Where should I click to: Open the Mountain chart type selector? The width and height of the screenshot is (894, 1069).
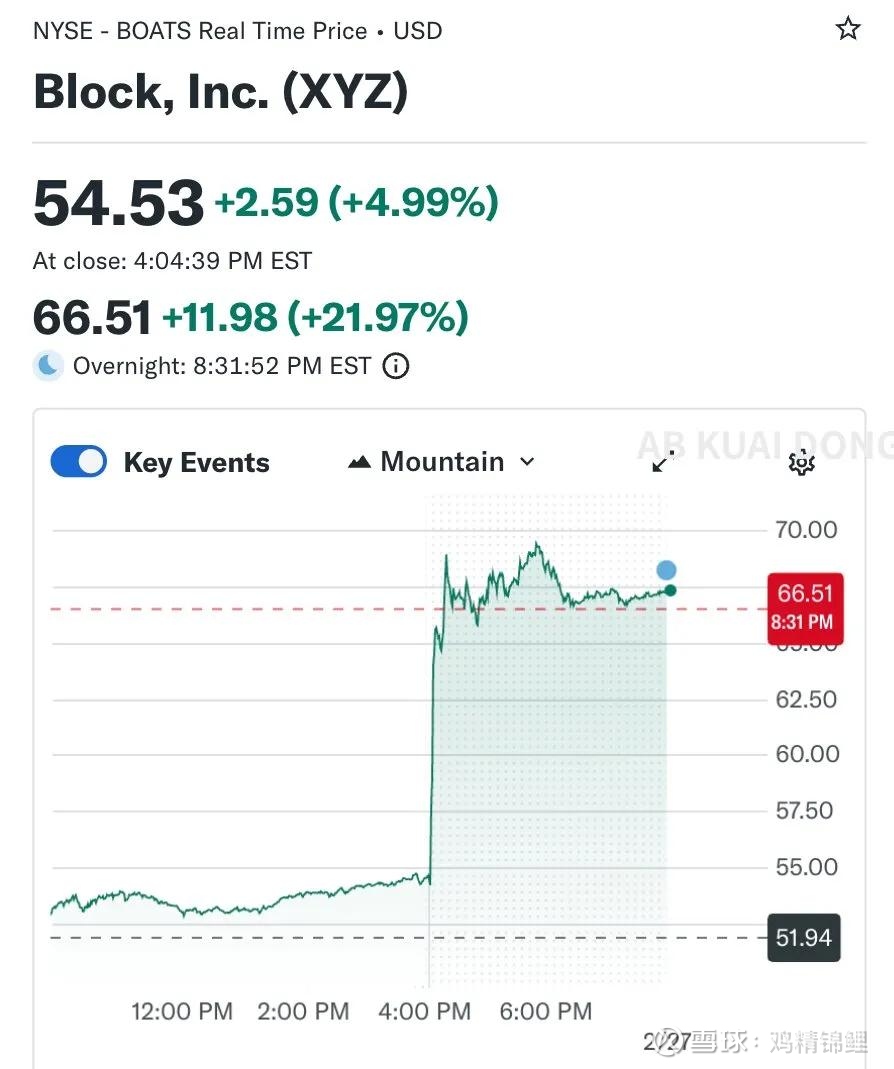point(442,462)
